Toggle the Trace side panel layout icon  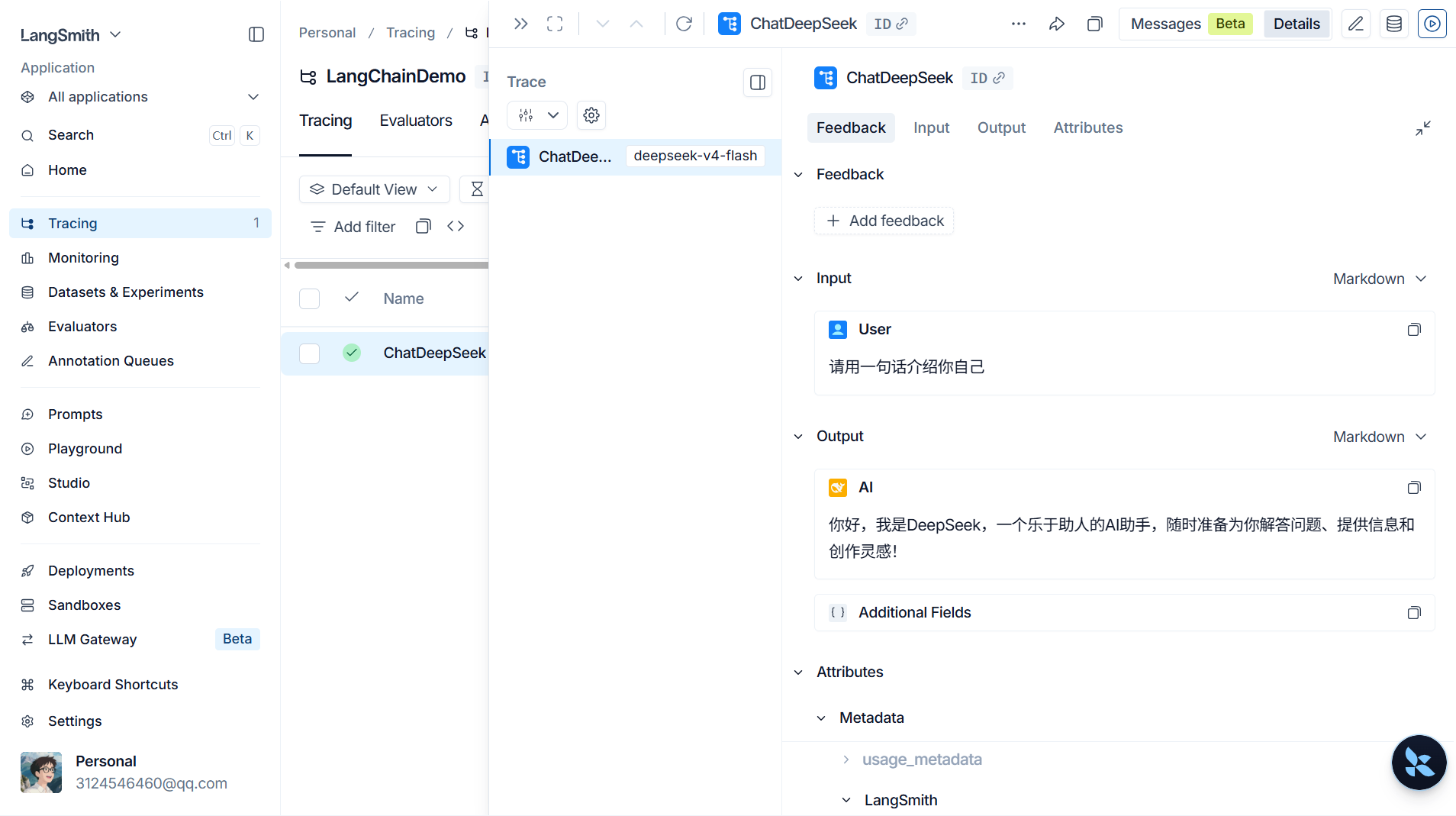(758, 82)
